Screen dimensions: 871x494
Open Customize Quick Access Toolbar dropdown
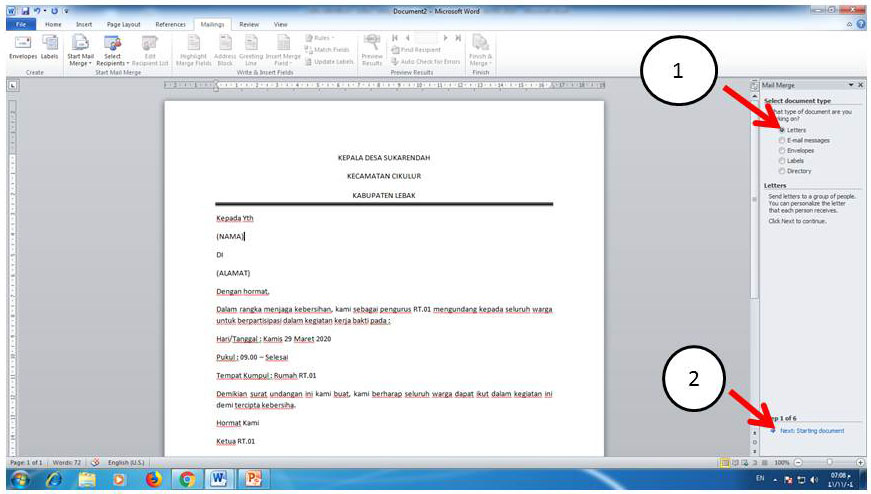click(66, 11)
